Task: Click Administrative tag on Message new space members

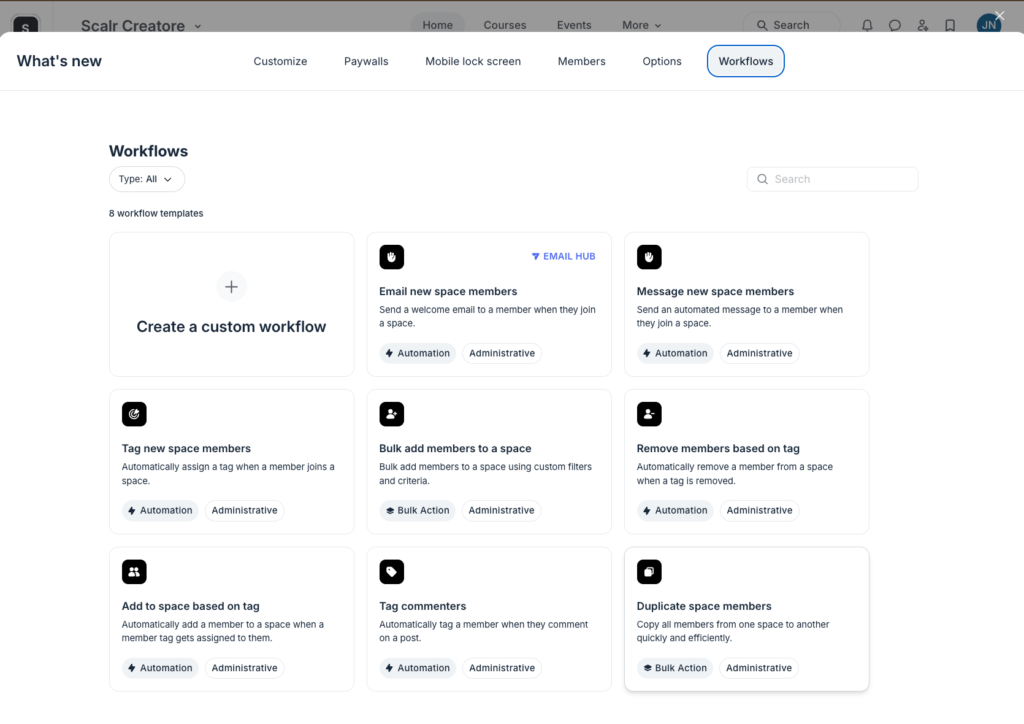Action: [x=759, y=353]
